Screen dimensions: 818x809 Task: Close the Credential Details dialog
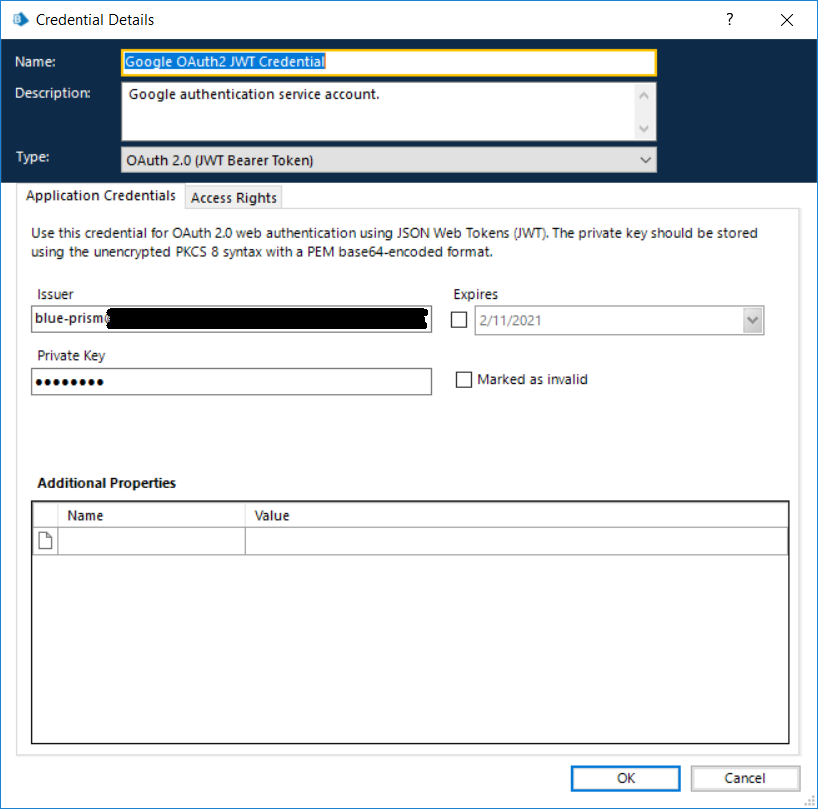click(787, 20)
